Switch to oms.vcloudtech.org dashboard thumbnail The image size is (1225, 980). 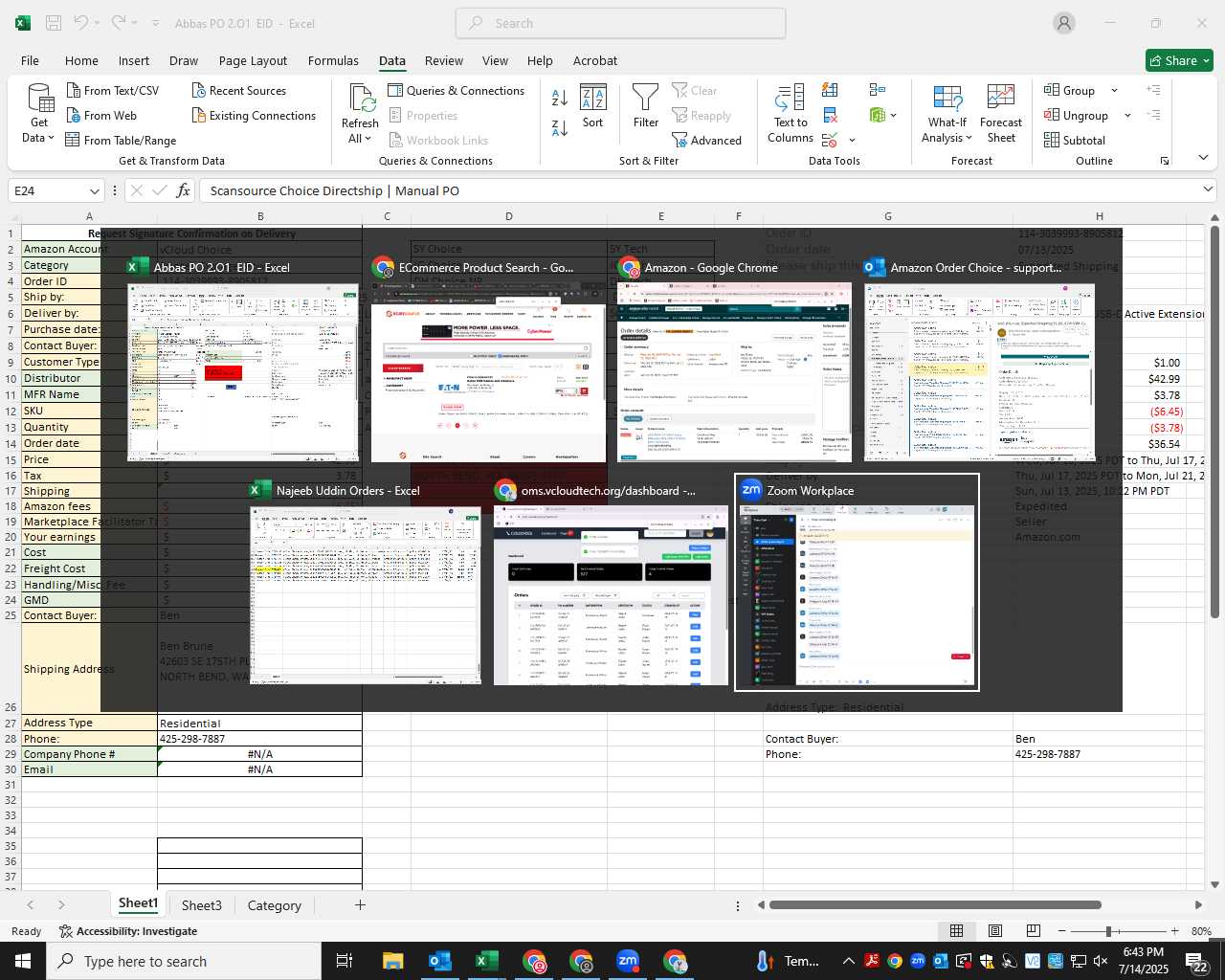click(x=612, y=583)
